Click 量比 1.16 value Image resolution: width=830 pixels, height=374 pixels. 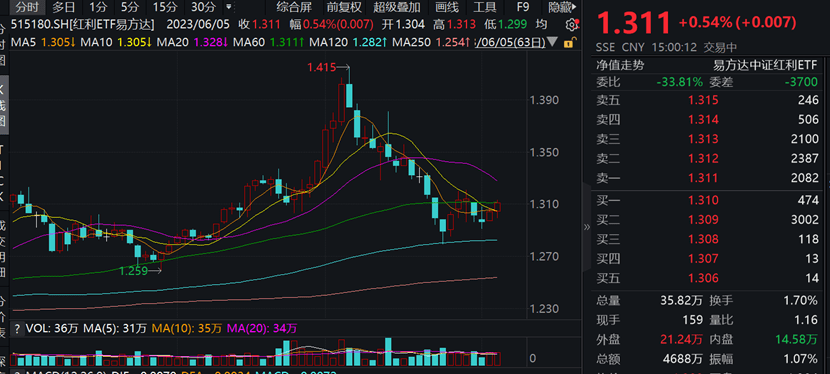click(x=806, y=320)
